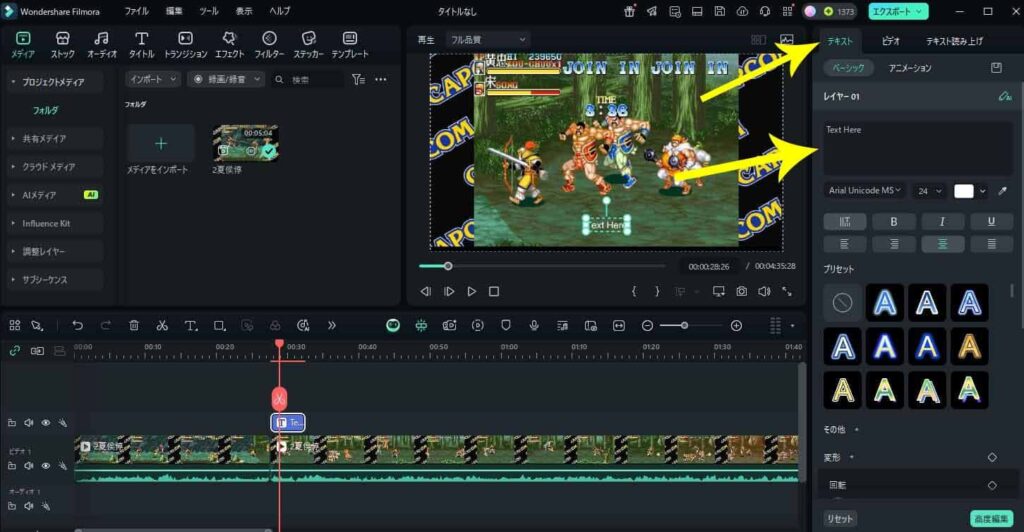This screenshot has height=532, width=1024.
Task: Switch to the アニメーション sub-tab
Action: (x=910, y=68)
